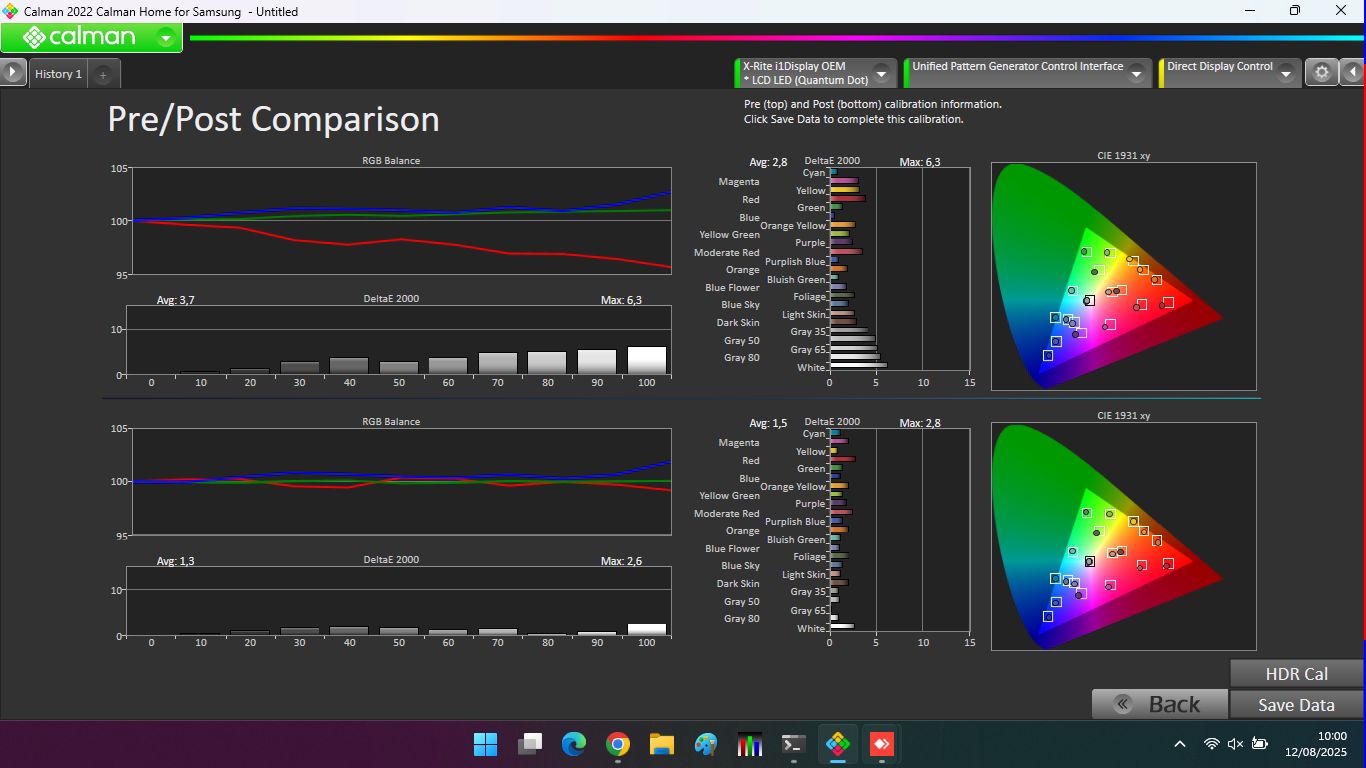Image resolution: width=1366 pixels, height=768 pixels.
Task: Click the Save Data button
Action: 1295,705
